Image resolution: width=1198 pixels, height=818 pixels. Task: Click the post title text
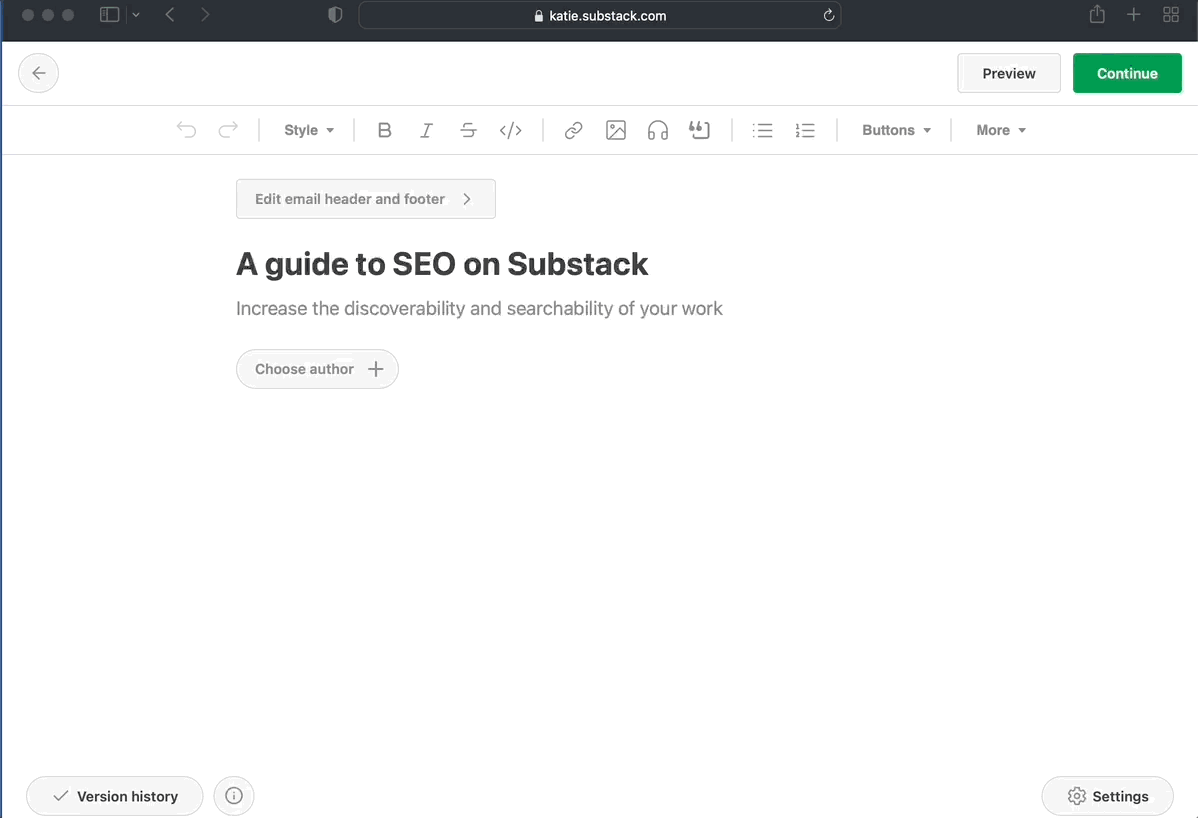(442, 264)
